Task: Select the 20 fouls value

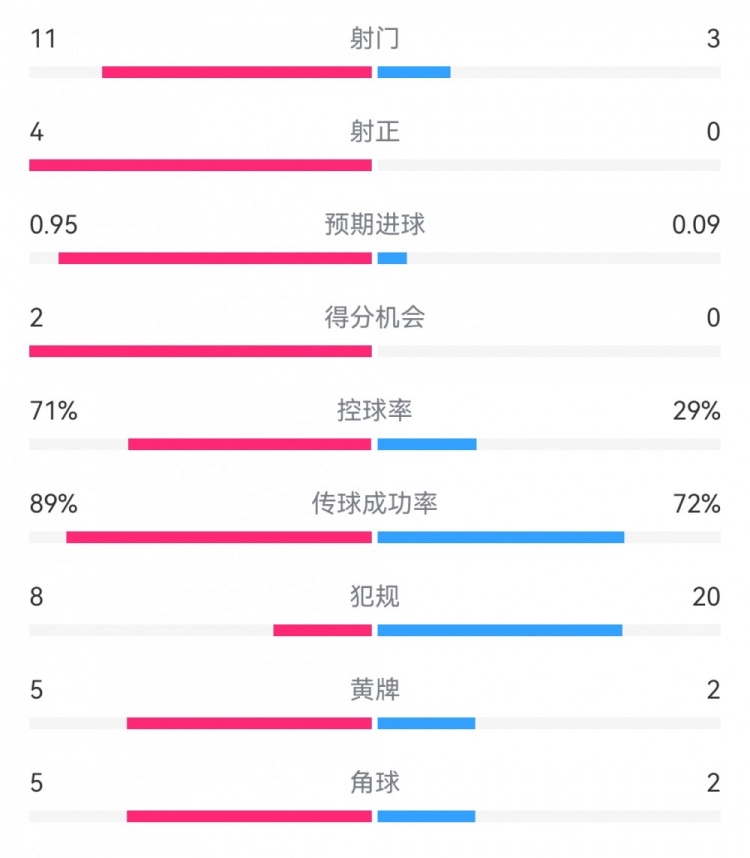Action: [x=706, y=597]
